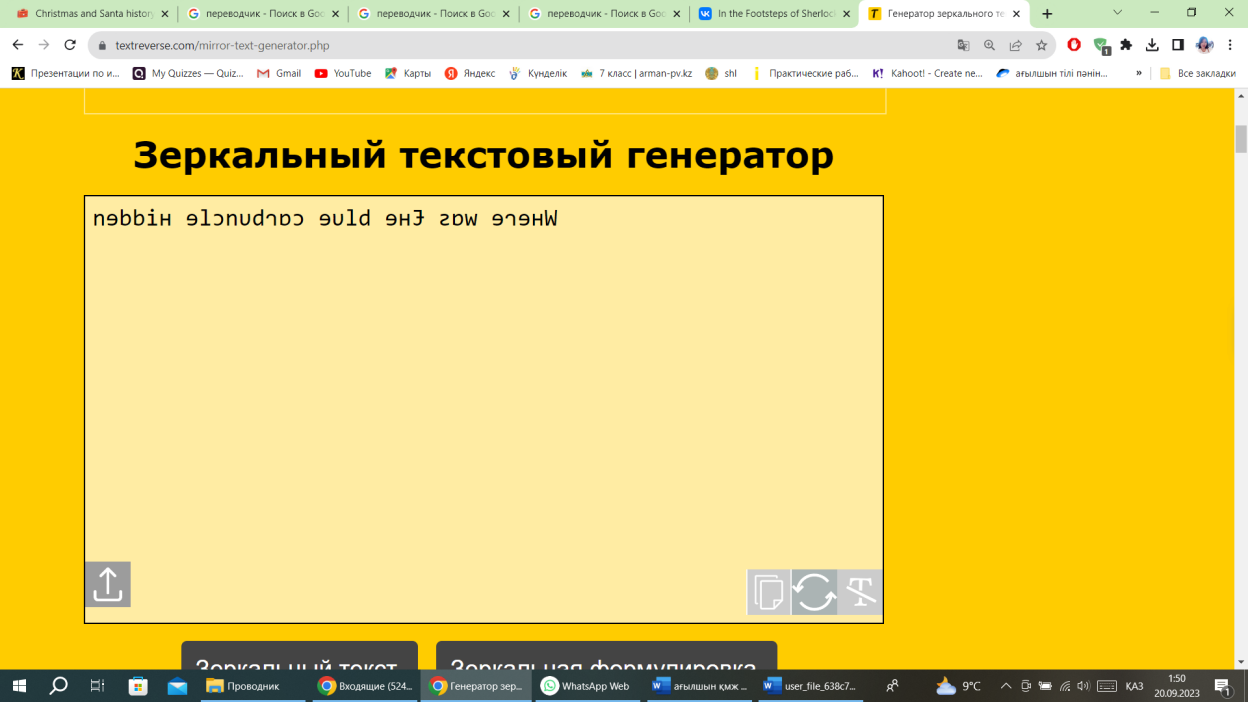Click the page vertical scrollbar thumb
The height and width of the screenshot is (702, 1248).
click(1241, 139)
